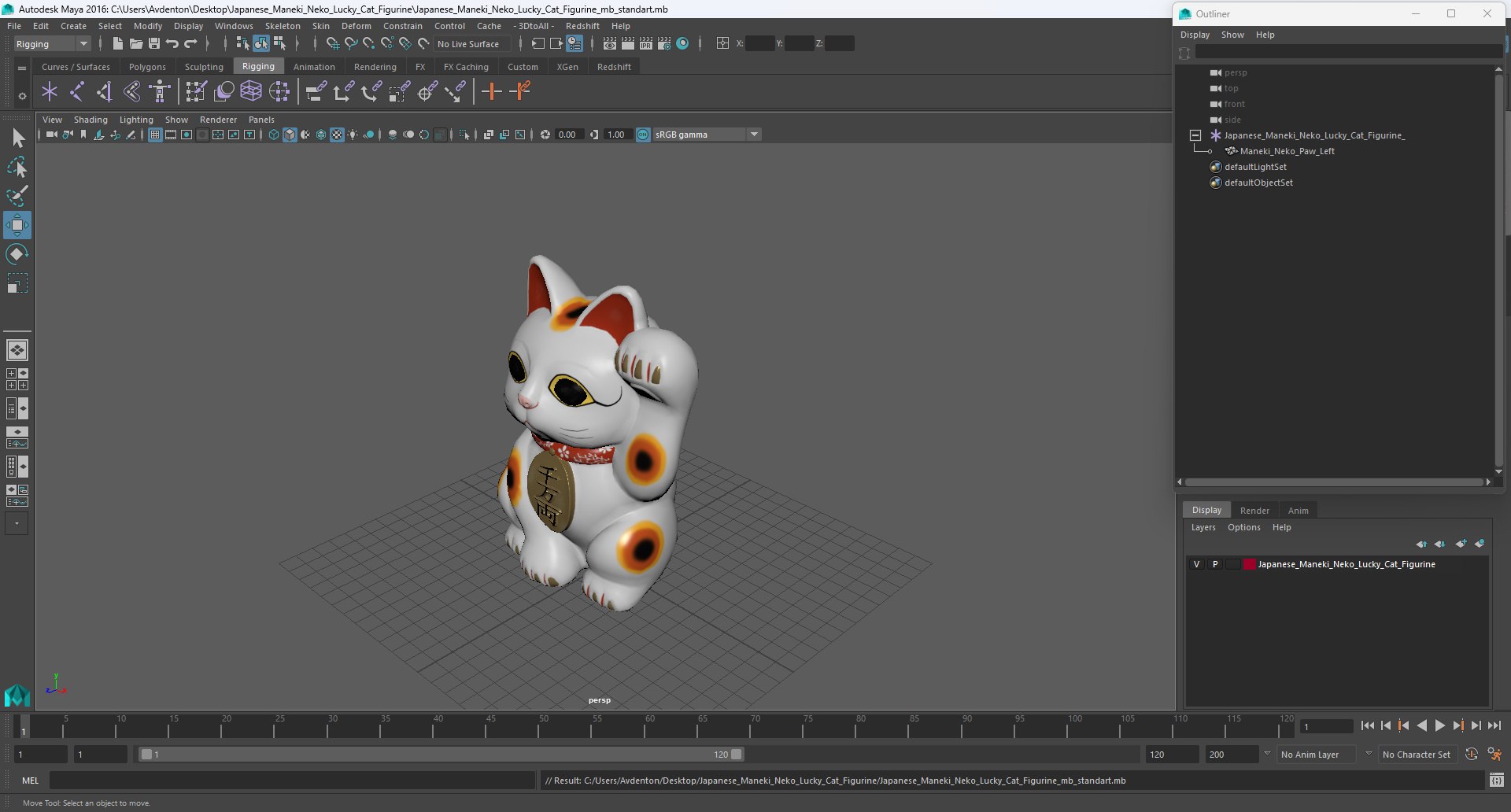
Task: Switch to the Polygons shelf tab
Action: (147, 67)
